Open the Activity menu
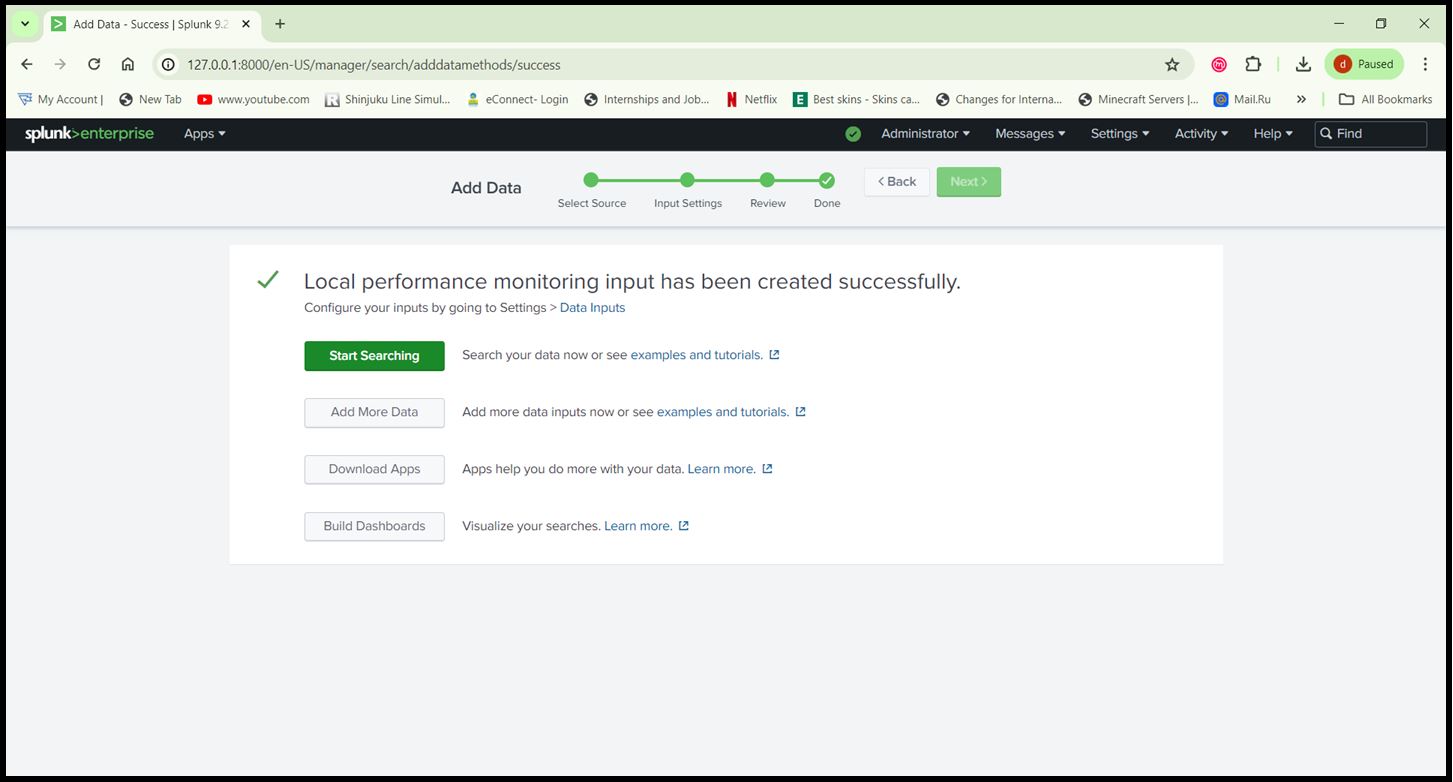 [1199, 133]
